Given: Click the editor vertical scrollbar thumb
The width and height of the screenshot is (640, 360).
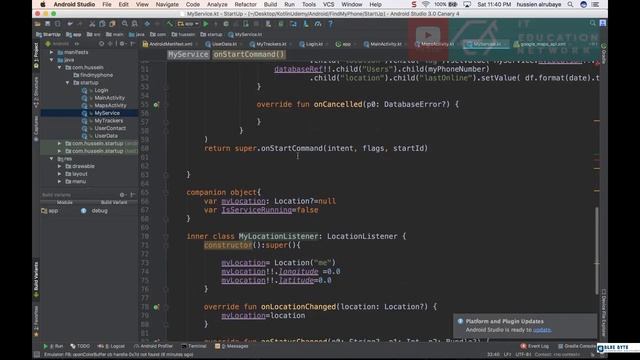Looking at the screenshot, I should pyautogui.click(x=596, y=250).
